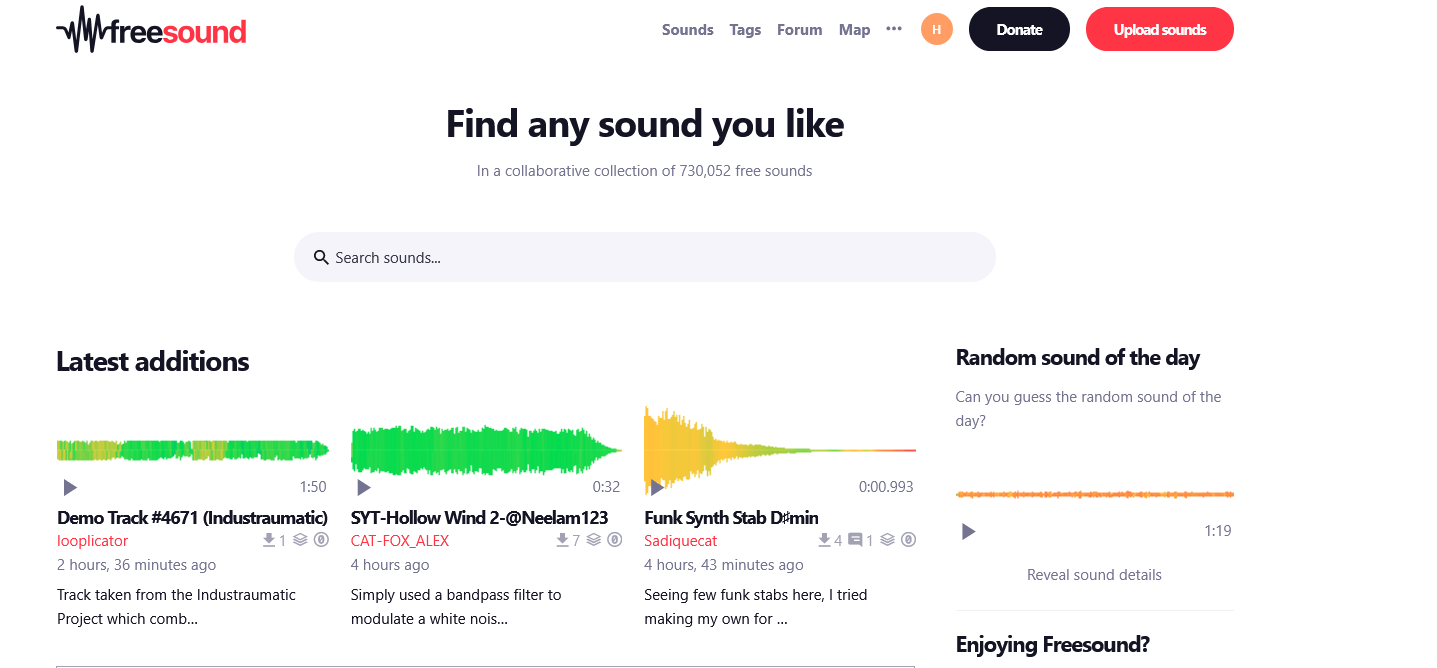Viewport: 1437px width, 668px height.
Task: Click the download icon on Demo Track #4671
Action: click(x=269, y=540)
